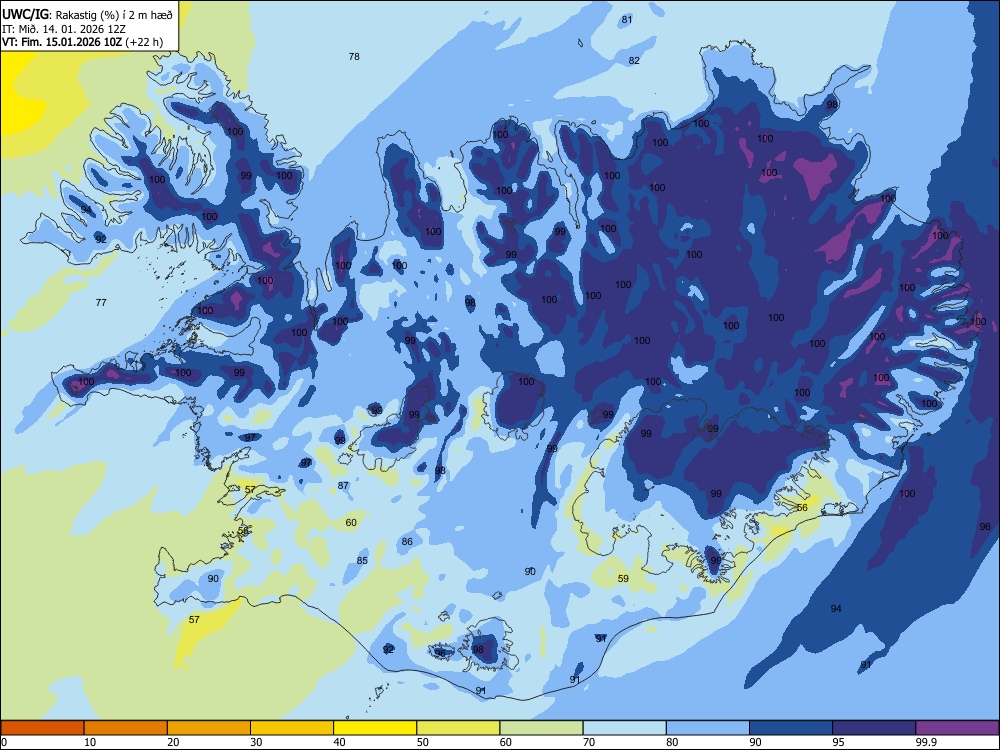Click the pale yellow 50–60 legend swatch

458,728
